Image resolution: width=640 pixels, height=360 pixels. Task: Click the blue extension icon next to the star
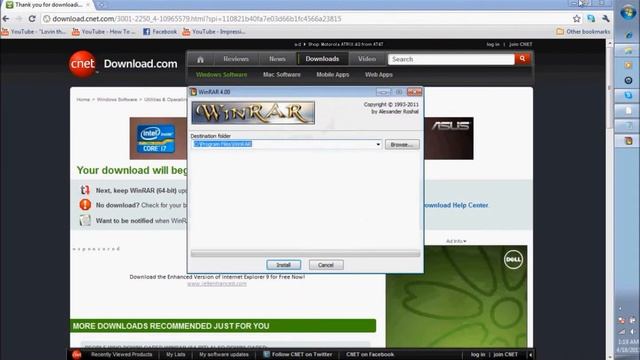coord(591,19)
